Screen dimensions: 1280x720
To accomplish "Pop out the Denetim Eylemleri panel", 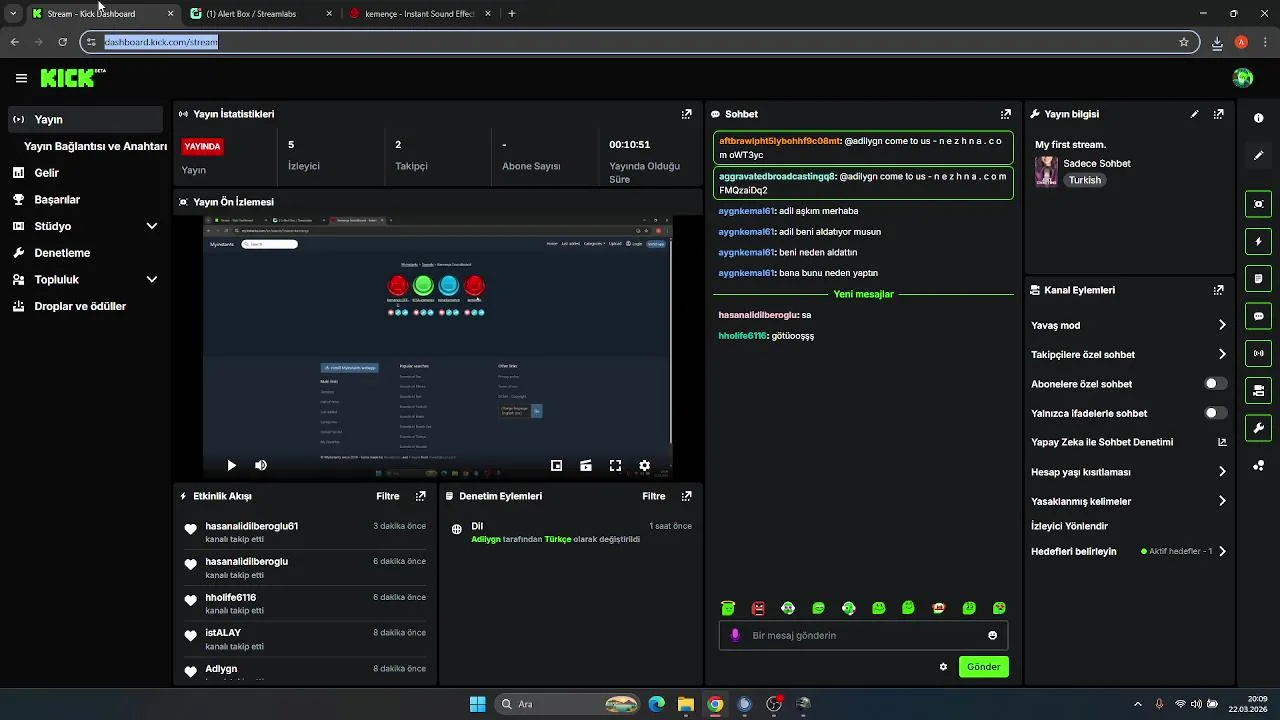I will (686, 496).
